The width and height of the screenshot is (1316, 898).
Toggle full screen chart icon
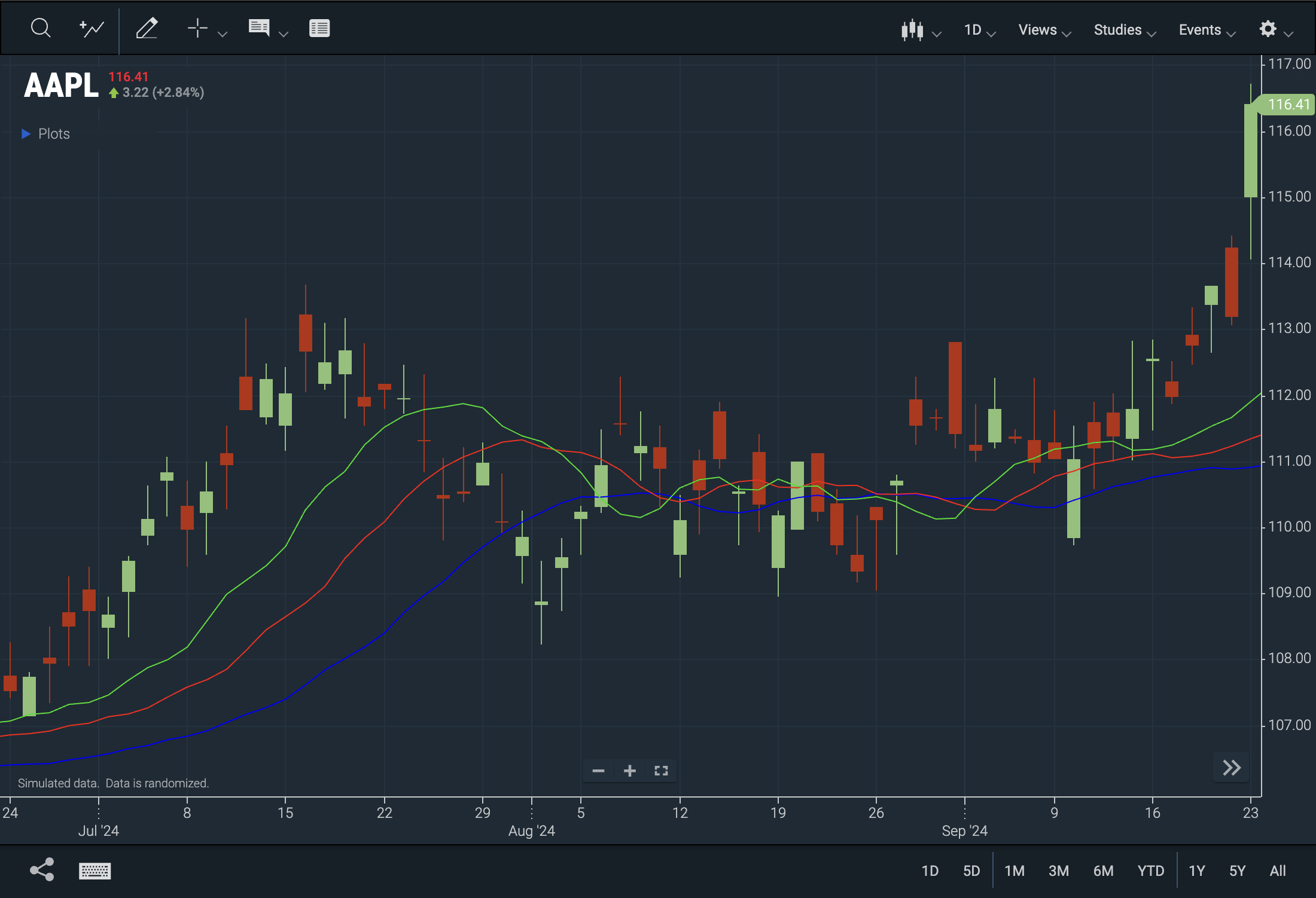pos(661,771)
